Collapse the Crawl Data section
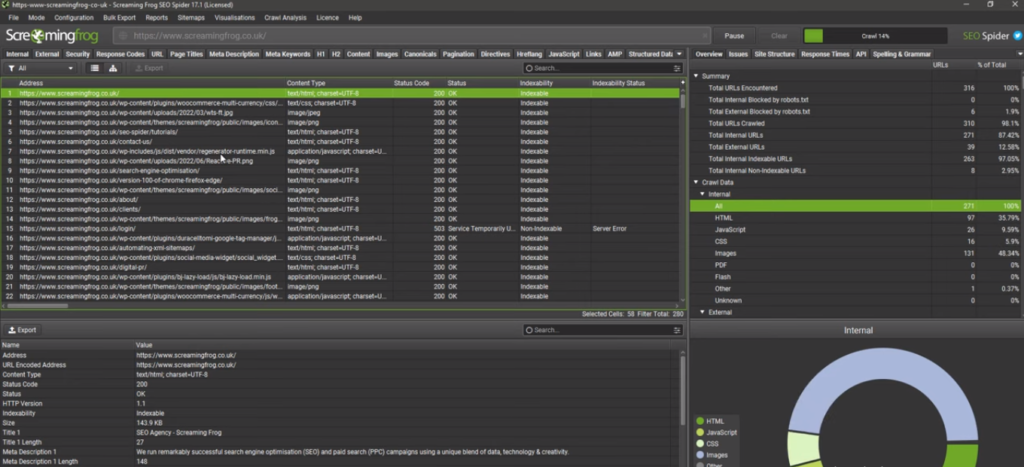 (x=696, y=182)
